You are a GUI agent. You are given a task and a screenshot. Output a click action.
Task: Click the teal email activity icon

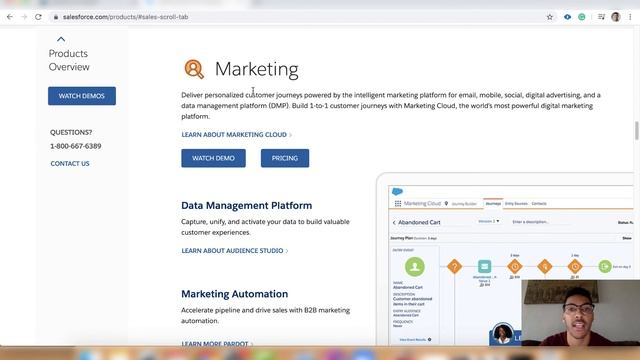click(484, 267)
